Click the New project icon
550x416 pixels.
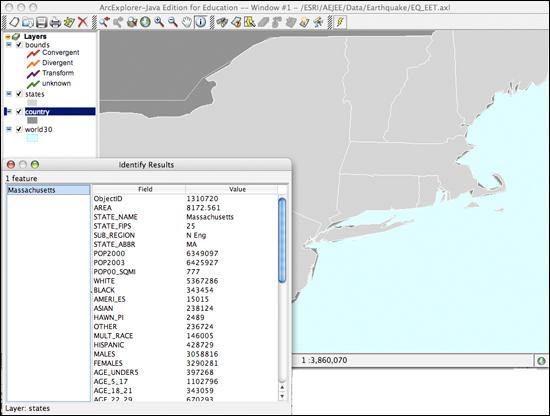14,22
